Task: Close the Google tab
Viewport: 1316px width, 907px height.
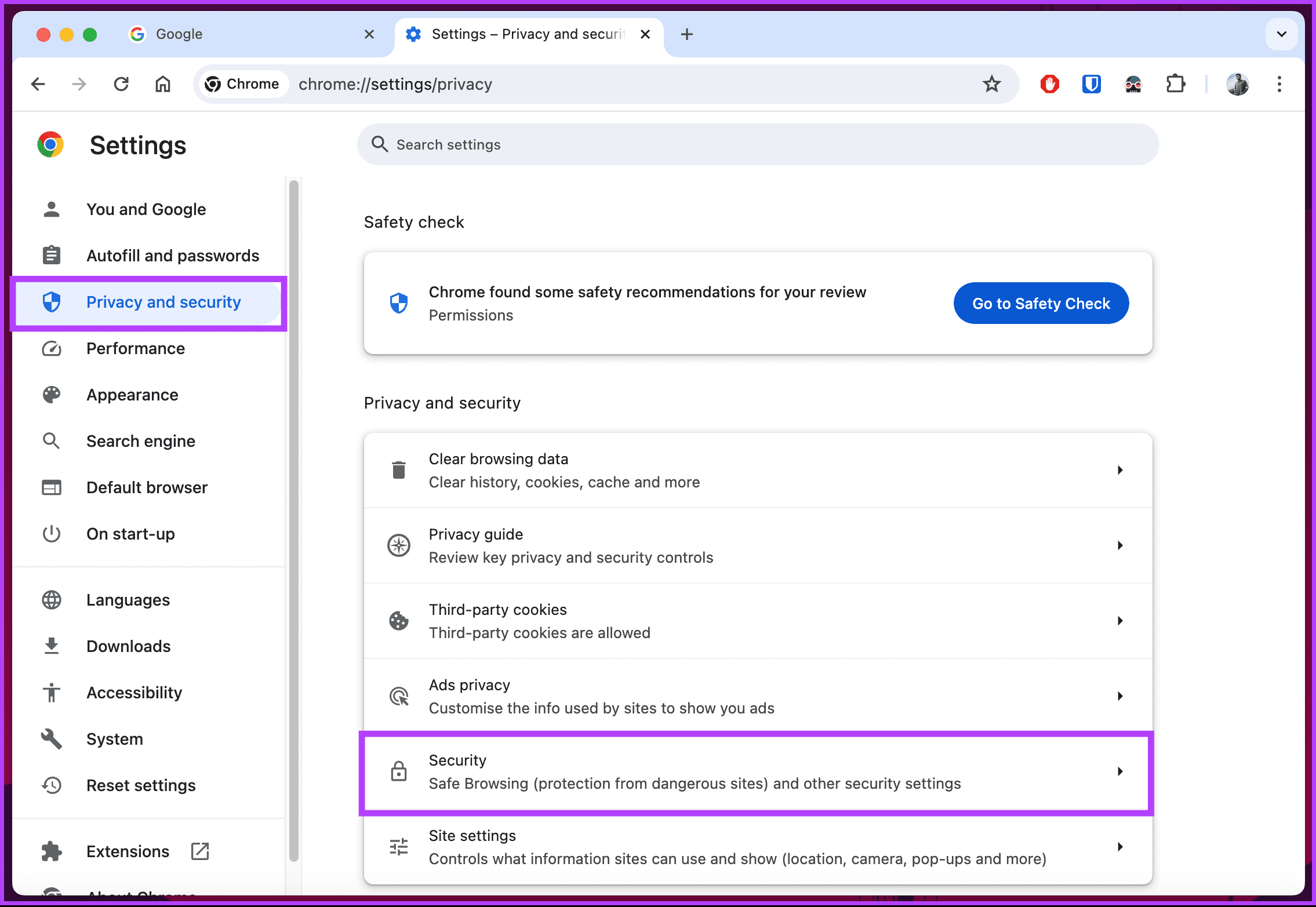Action: coord(369,34)
